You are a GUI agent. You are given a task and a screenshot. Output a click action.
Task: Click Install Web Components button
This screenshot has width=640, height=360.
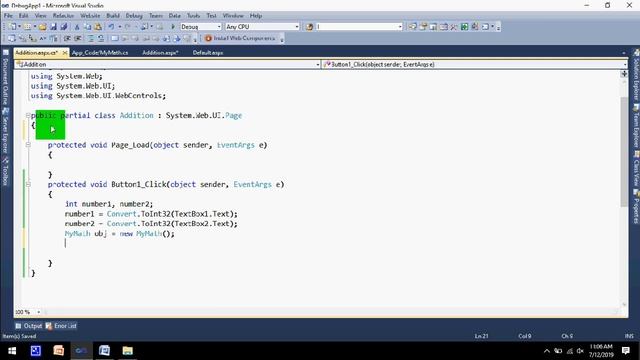point(240,38)
